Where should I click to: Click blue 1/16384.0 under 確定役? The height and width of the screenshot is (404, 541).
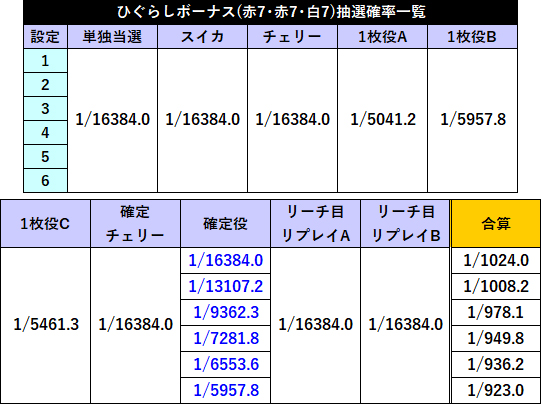[226, 260]
